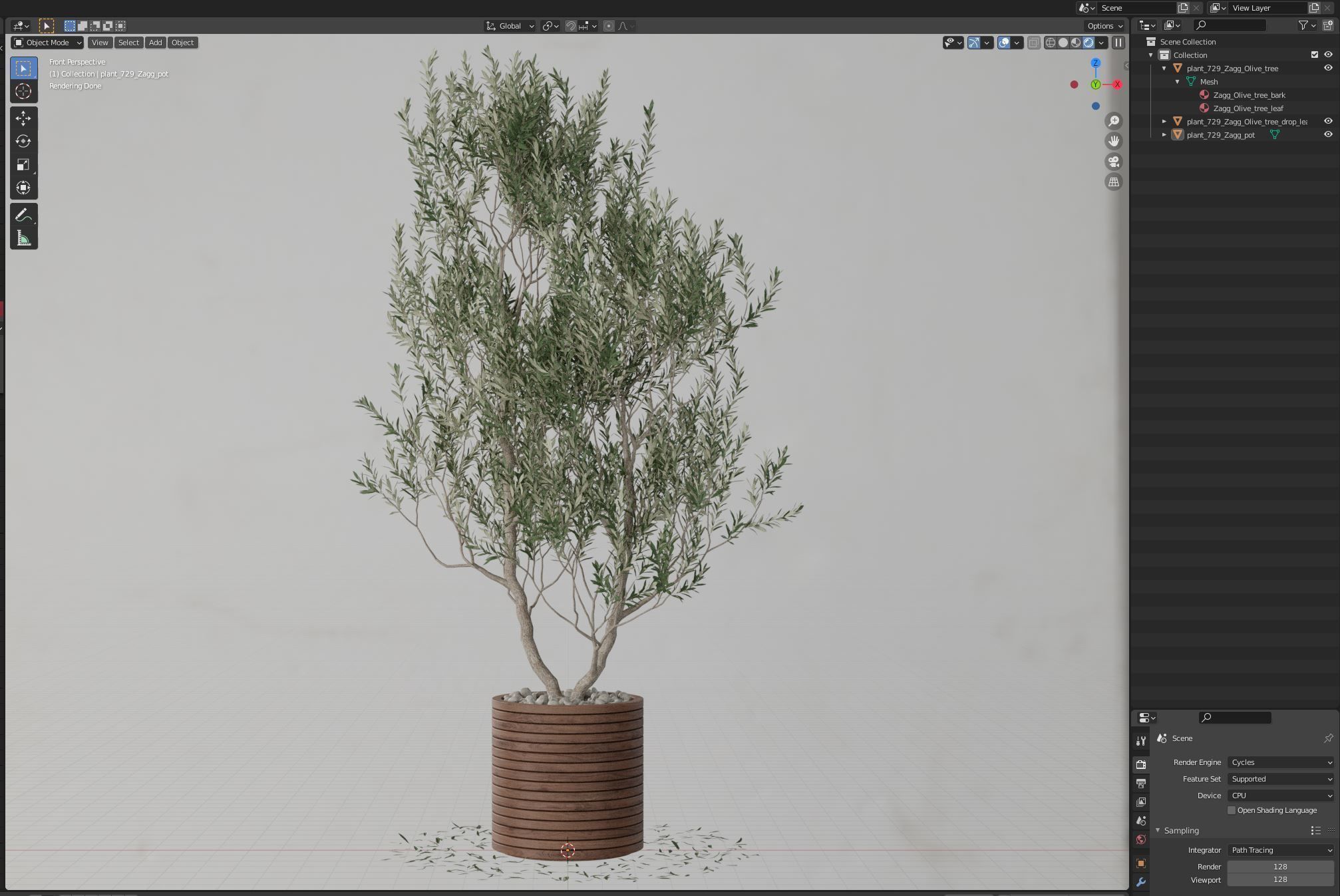Open the Scene properties tab
1340x896 pixels.
1141,821
